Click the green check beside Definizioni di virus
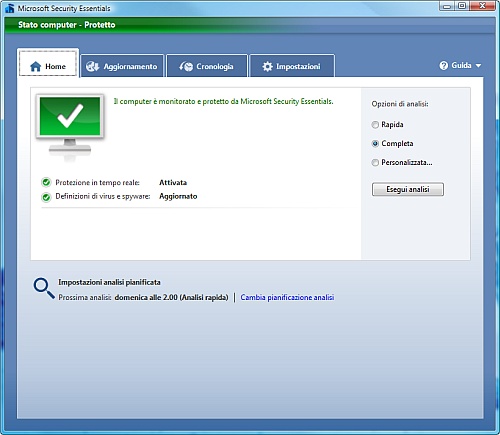The image size is (500, 435). [46, 197]
